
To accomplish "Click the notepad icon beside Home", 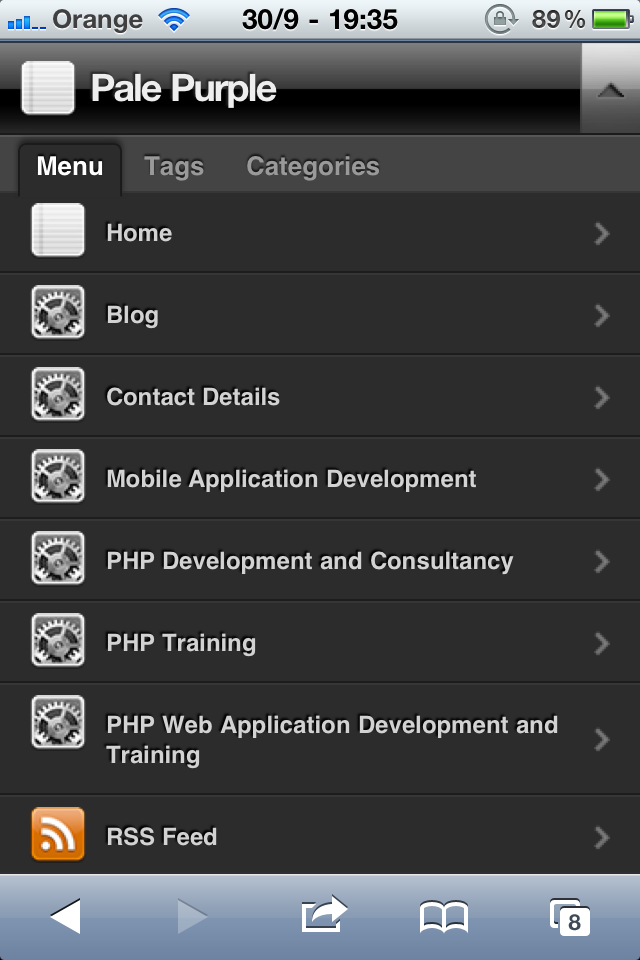I will (x=58, y=230).
